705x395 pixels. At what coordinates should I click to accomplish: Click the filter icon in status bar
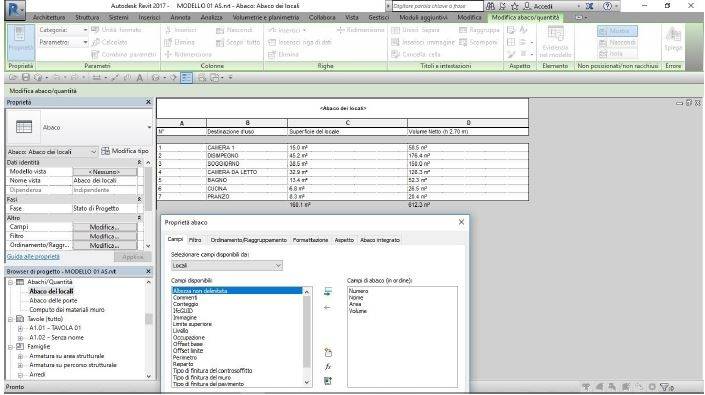pyautogui.click(x=665, y=387)
